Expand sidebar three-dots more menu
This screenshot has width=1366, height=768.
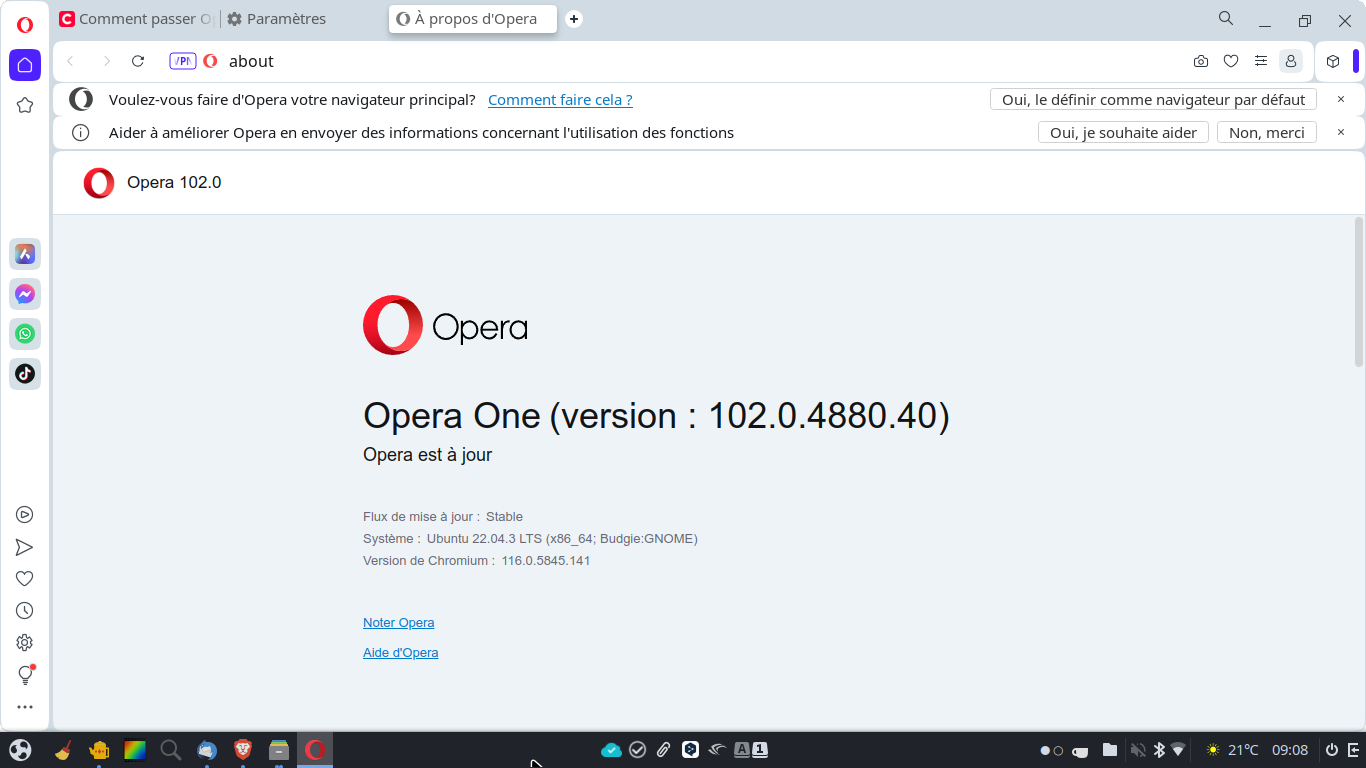click(25, 707)
